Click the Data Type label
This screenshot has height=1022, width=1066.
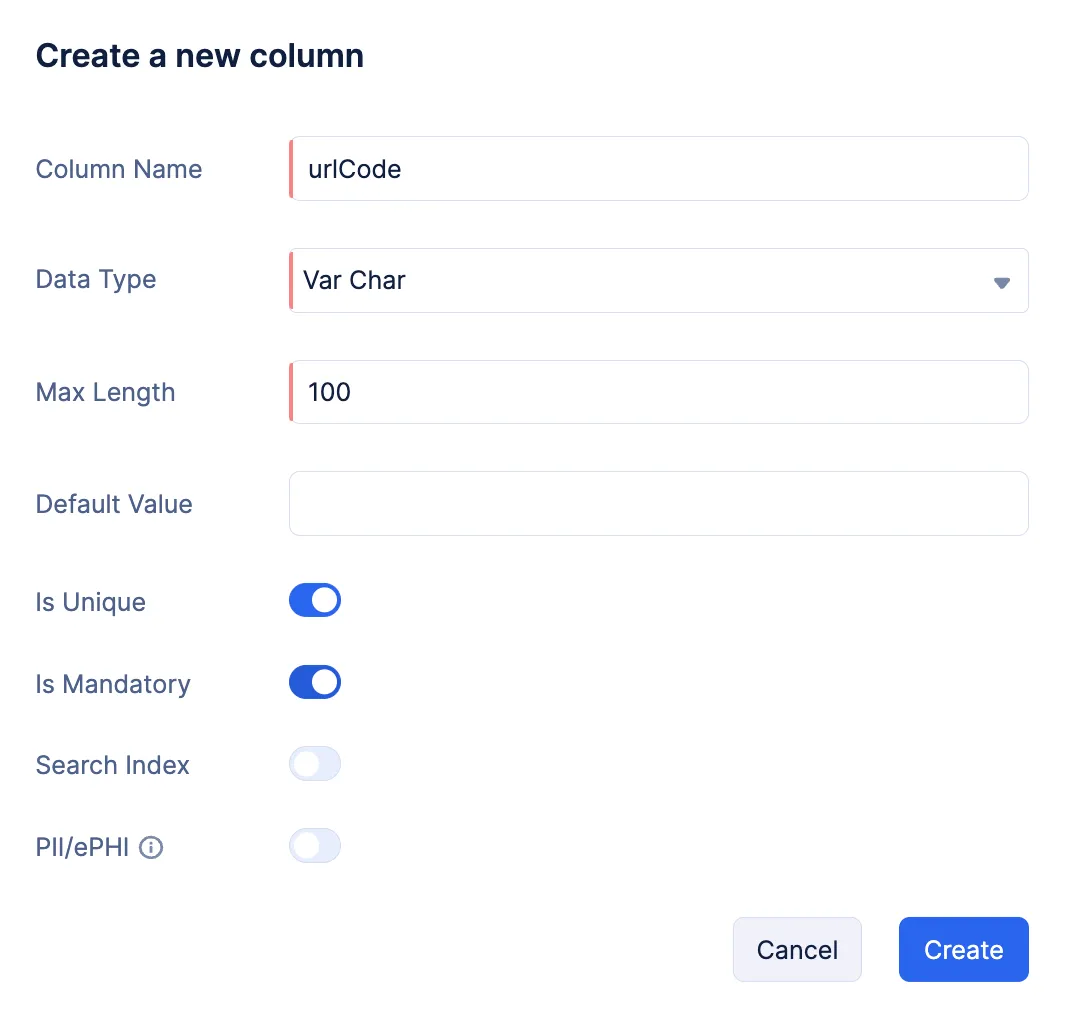pos(96,279)
